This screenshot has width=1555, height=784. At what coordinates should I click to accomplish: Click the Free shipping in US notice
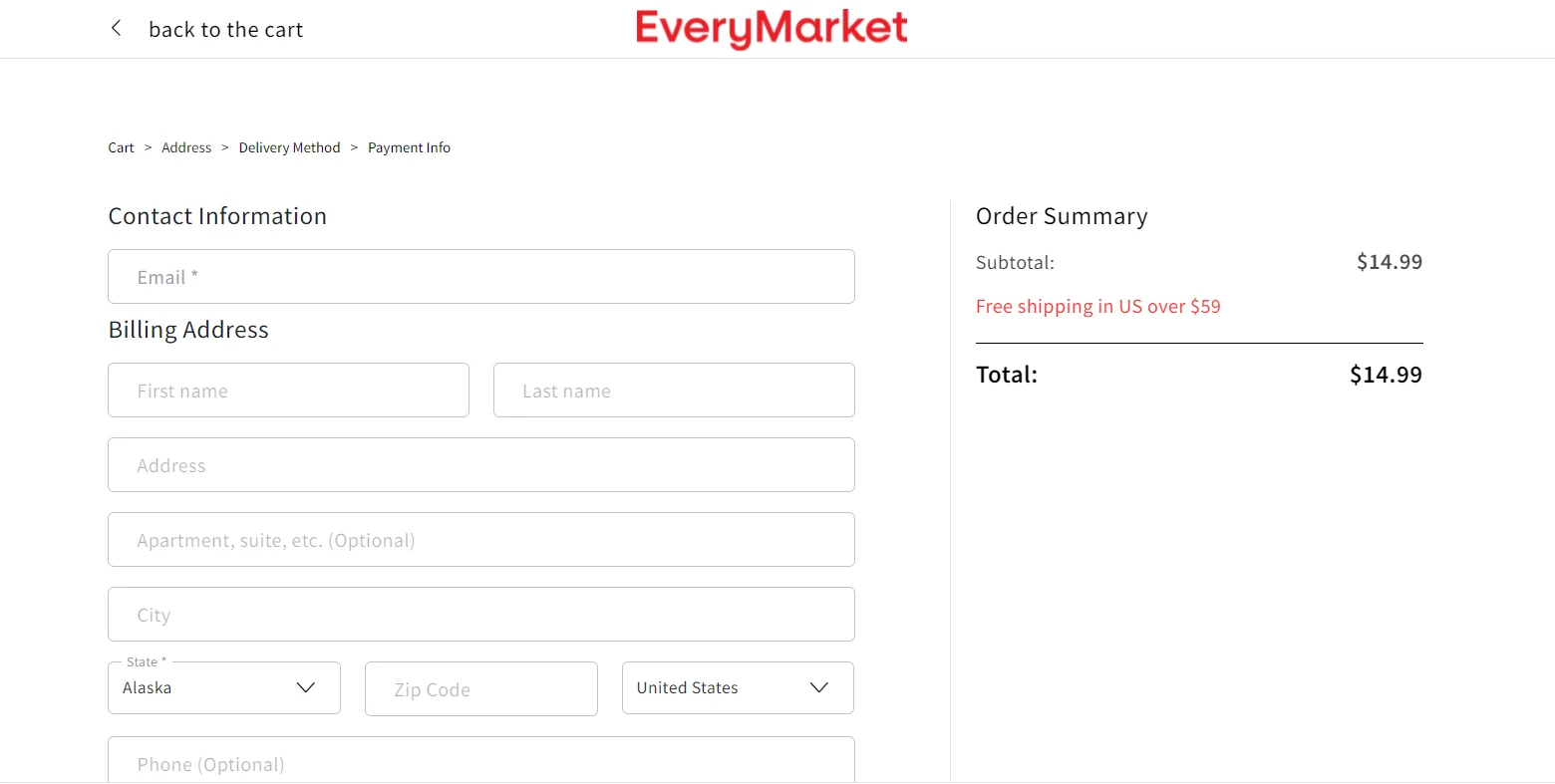click(1097, 307)
